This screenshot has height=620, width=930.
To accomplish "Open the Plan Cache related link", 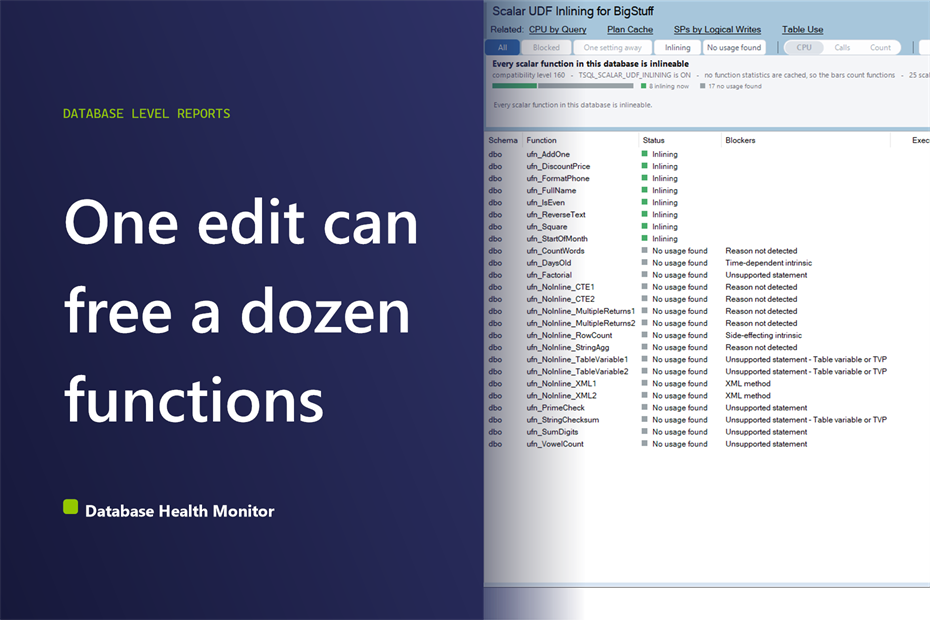I will (630, 30).
